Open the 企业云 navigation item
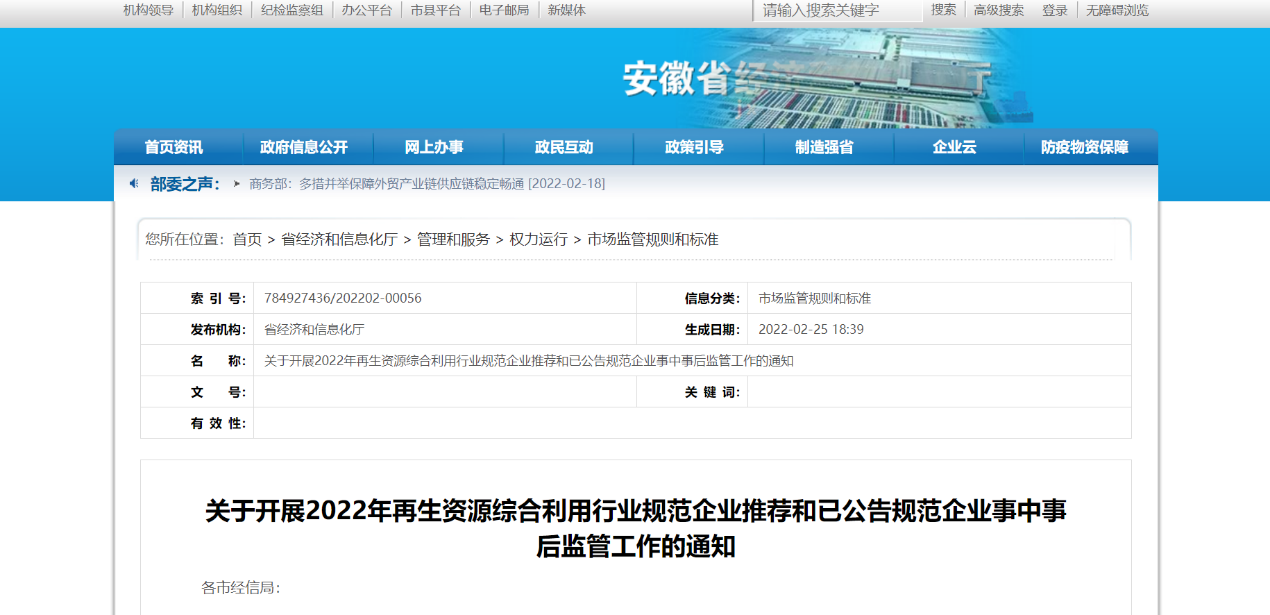The image size is (1270, 615). pyautogui.click(x=954, y=147)
